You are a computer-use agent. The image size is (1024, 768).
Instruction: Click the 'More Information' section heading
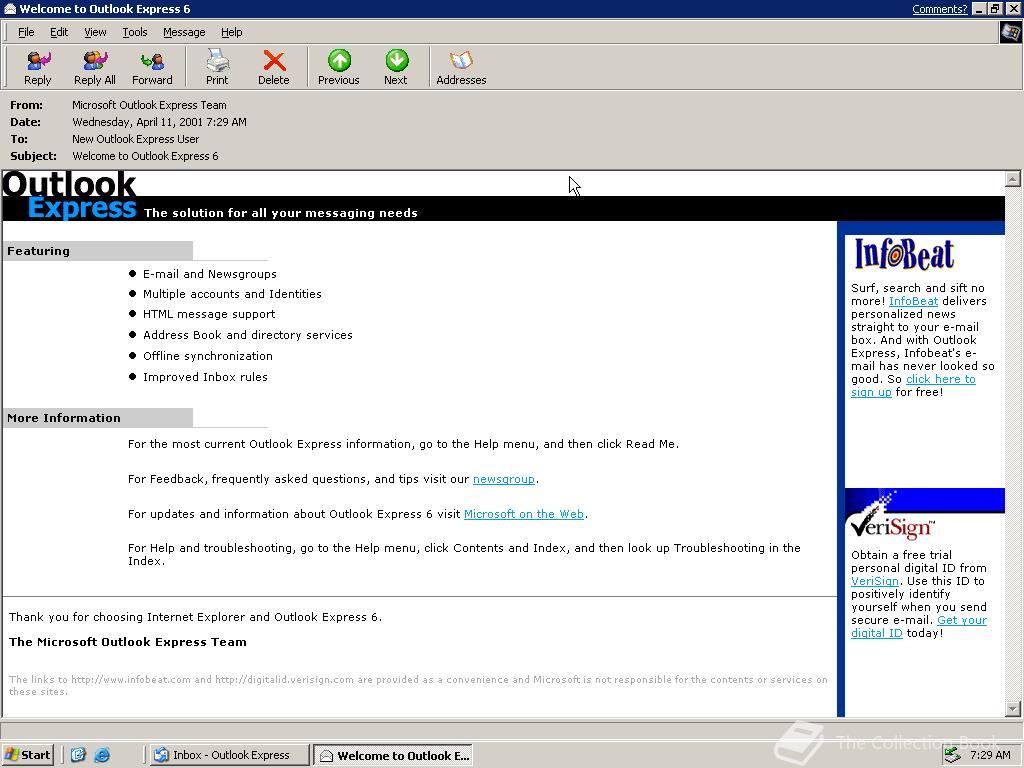point(64,418)
